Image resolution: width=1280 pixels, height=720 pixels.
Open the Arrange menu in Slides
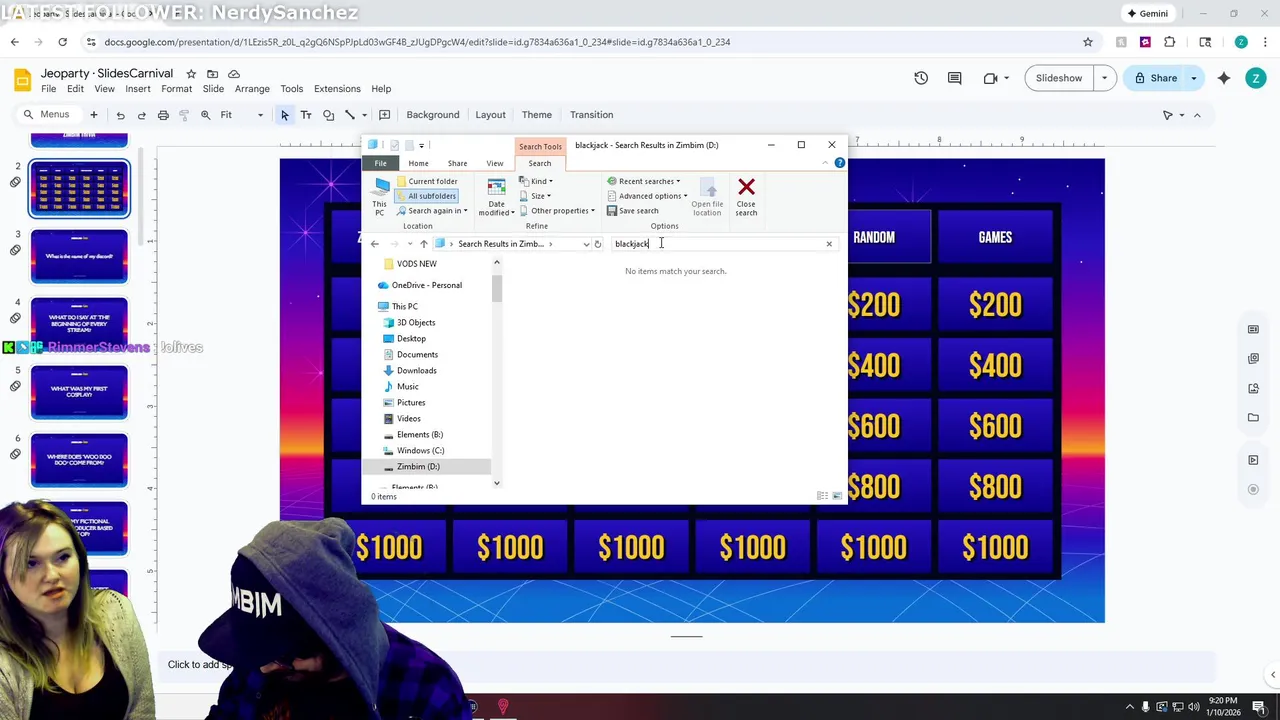(252, 89)
